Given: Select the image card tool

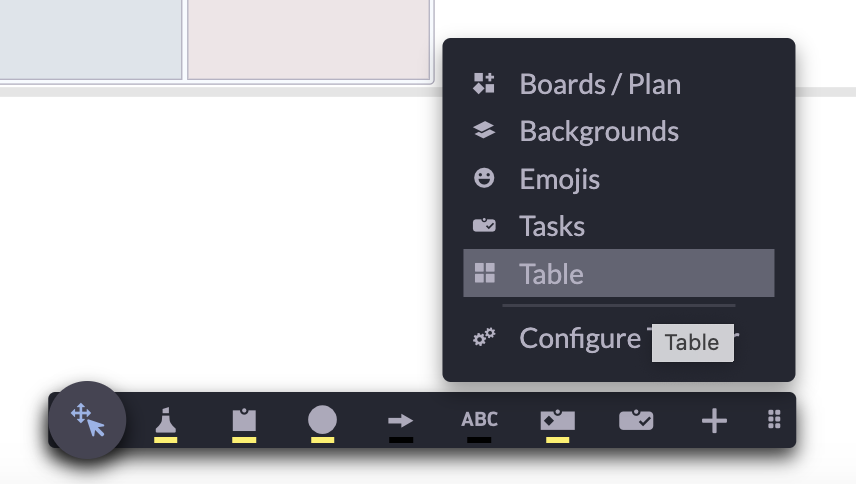Looking at the screenshot, I should click(x=557, y=419).
